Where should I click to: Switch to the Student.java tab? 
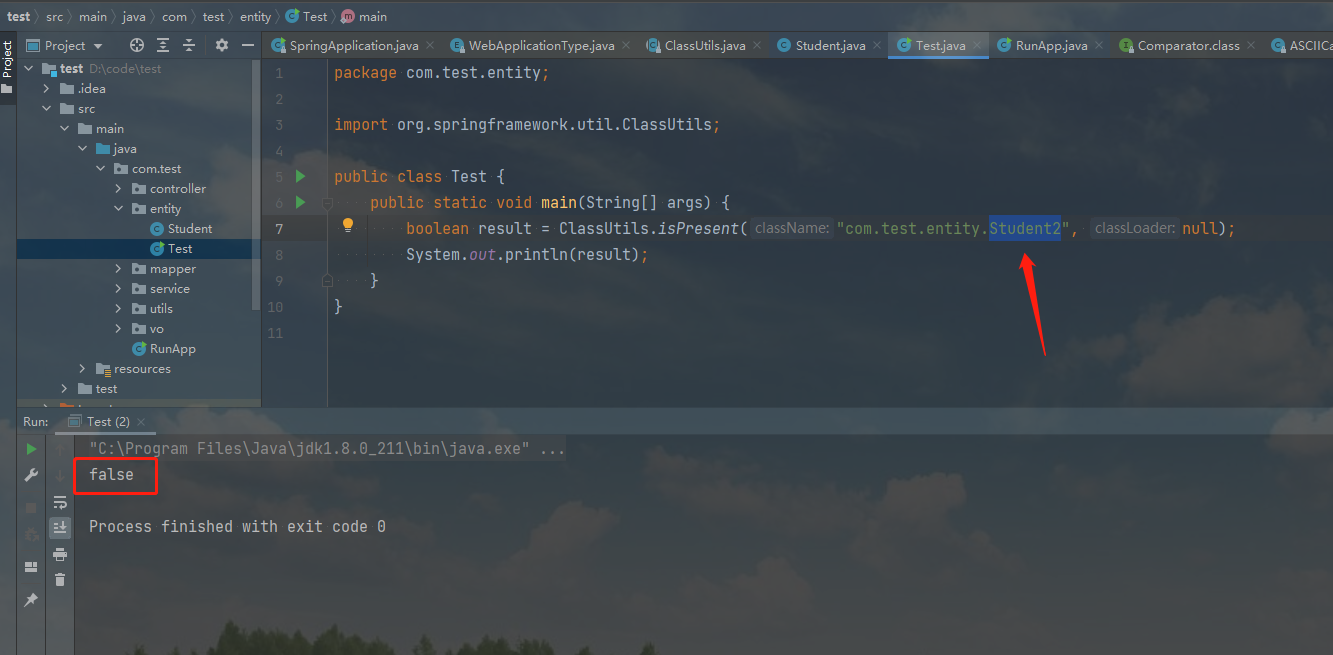[x=828, y=45]
